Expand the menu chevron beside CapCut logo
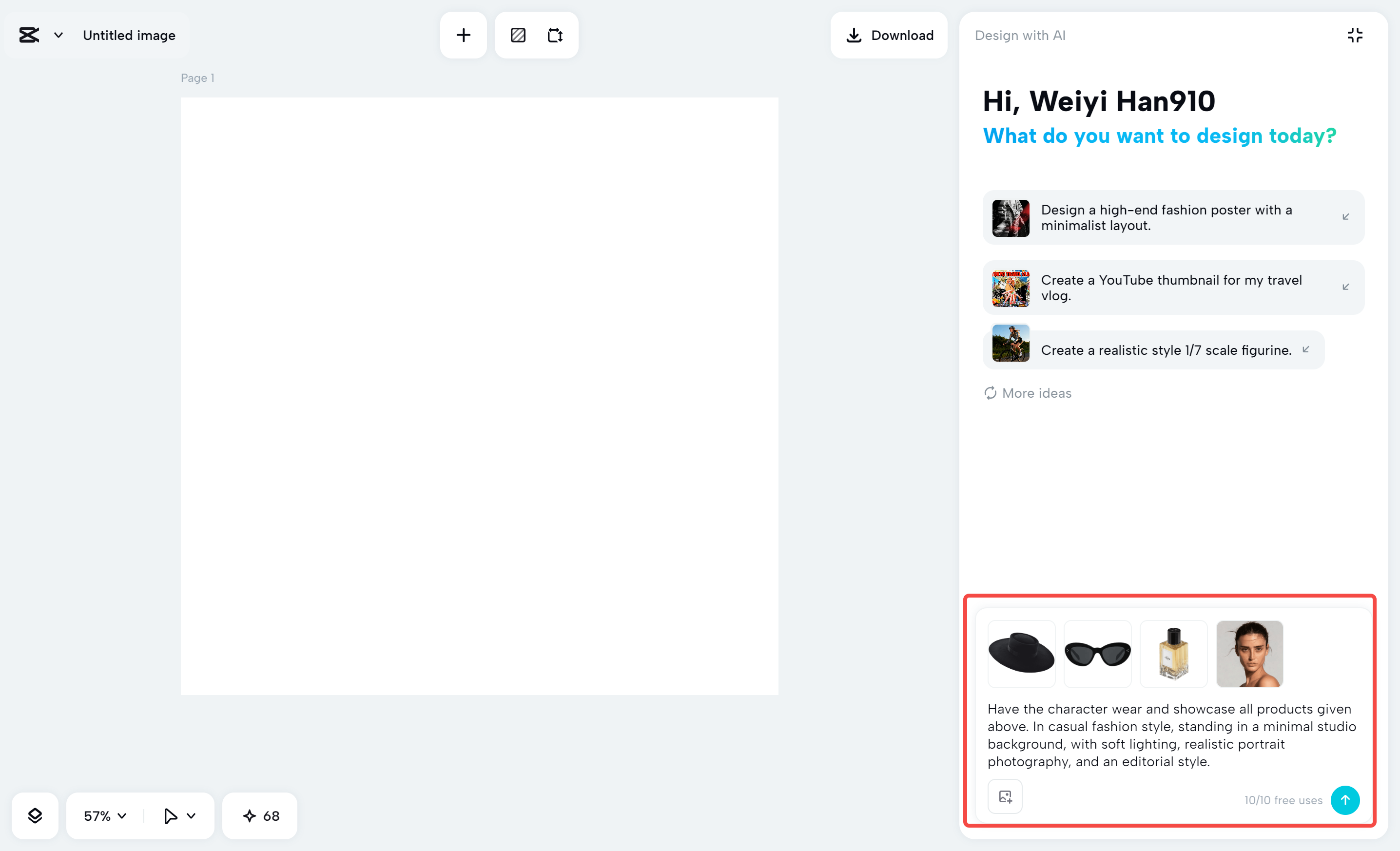1400x851 pixels. 58,35
